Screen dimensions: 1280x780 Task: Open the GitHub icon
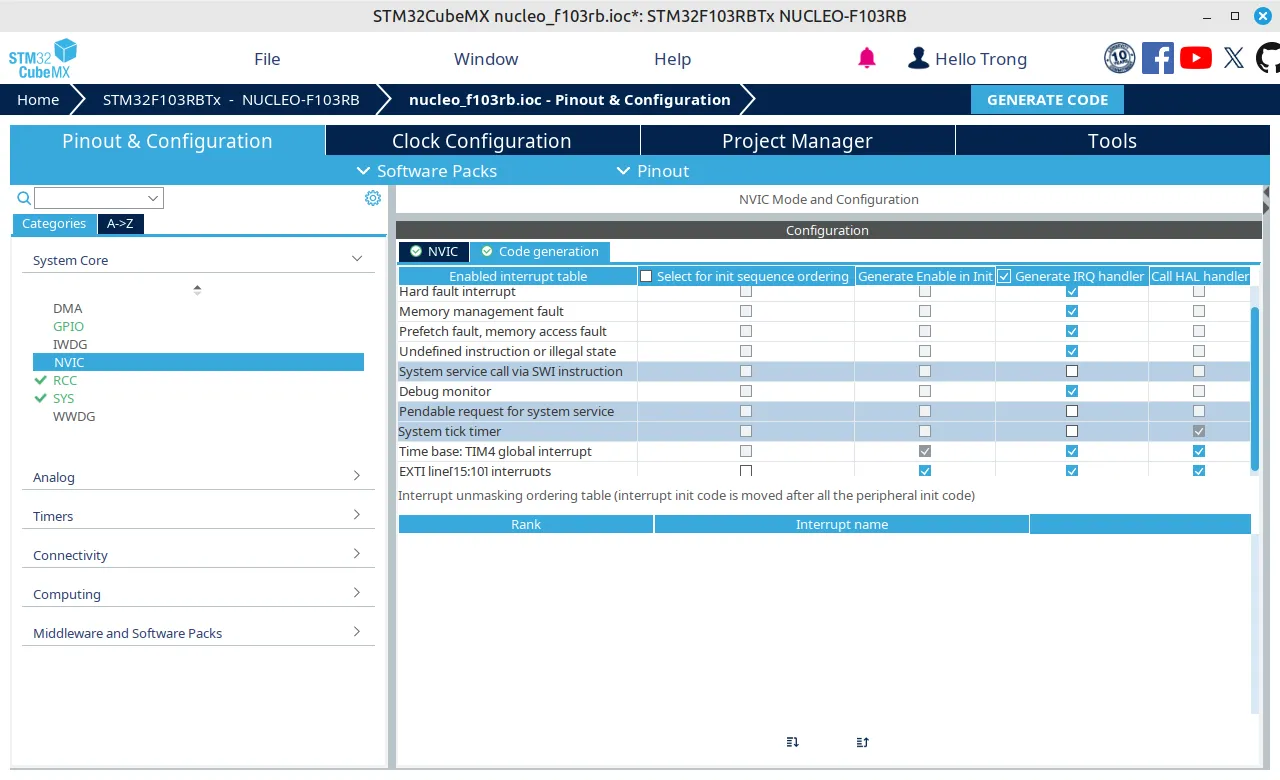1268,58
